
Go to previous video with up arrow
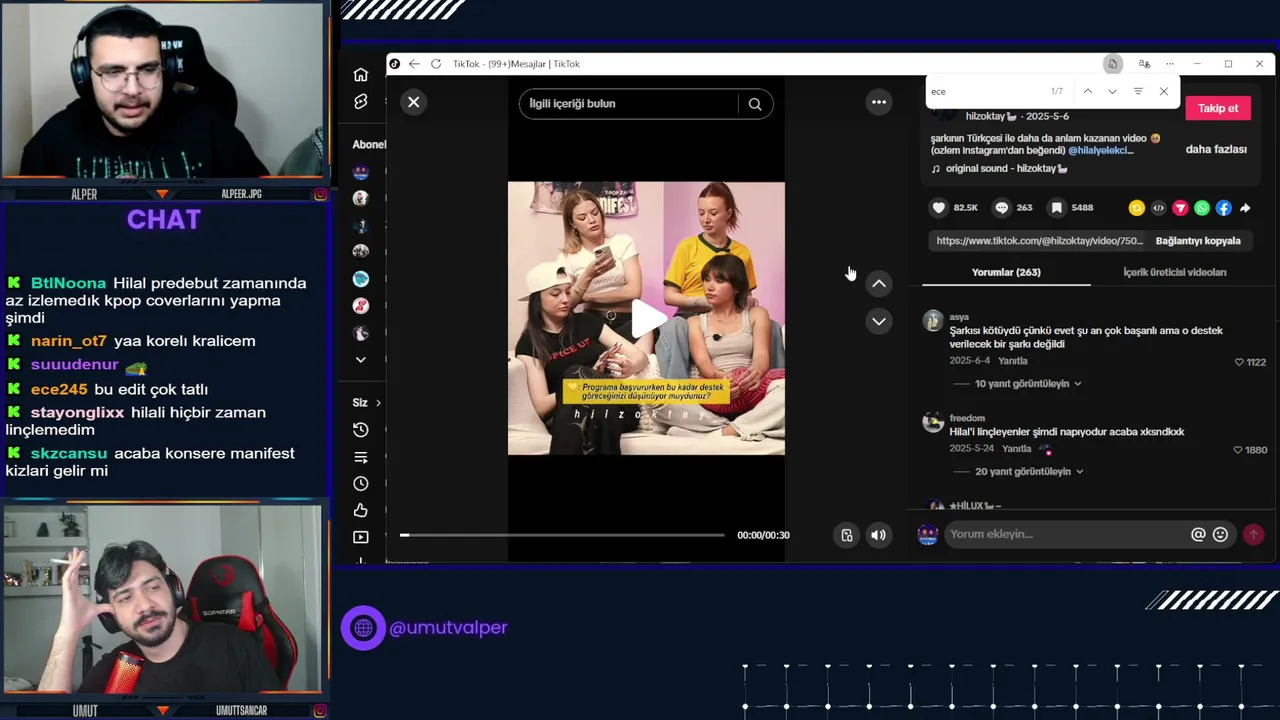[x=879, y=284]
